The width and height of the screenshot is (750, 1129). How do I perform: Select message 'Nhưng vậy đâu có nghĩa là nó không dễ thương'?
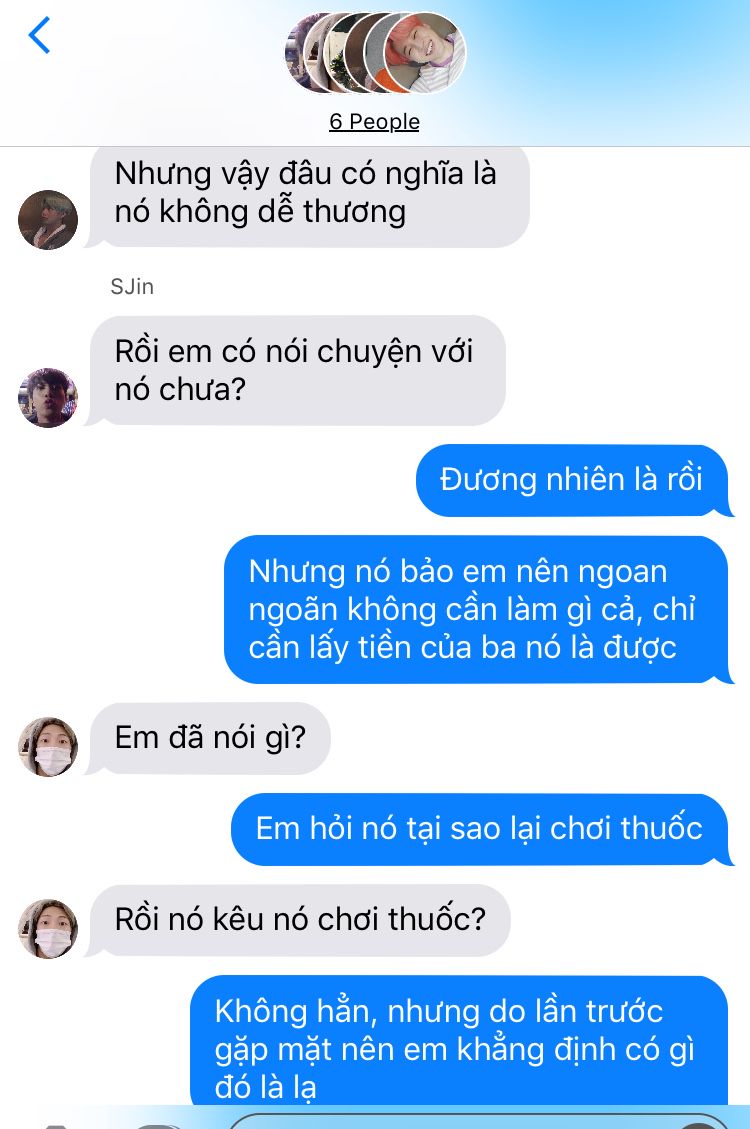pyautogui.click(x=308, y=195)
